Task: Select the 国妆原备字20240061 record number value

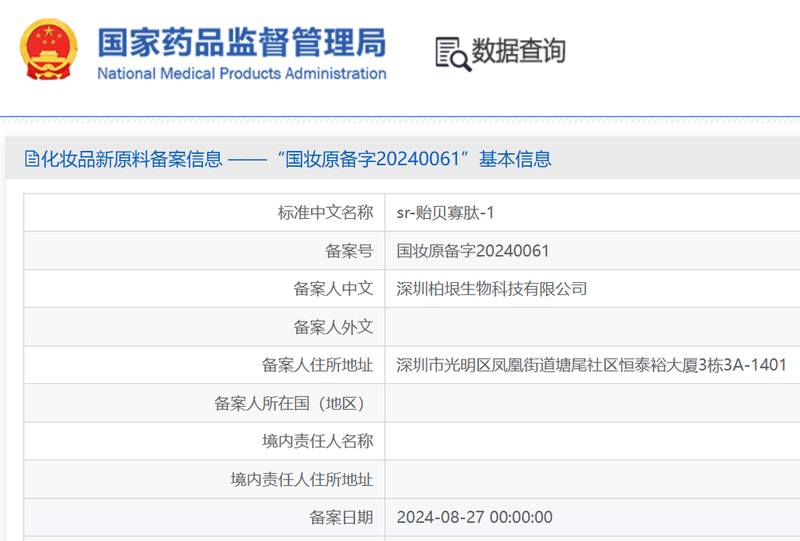Action: [x=473, y=251]
